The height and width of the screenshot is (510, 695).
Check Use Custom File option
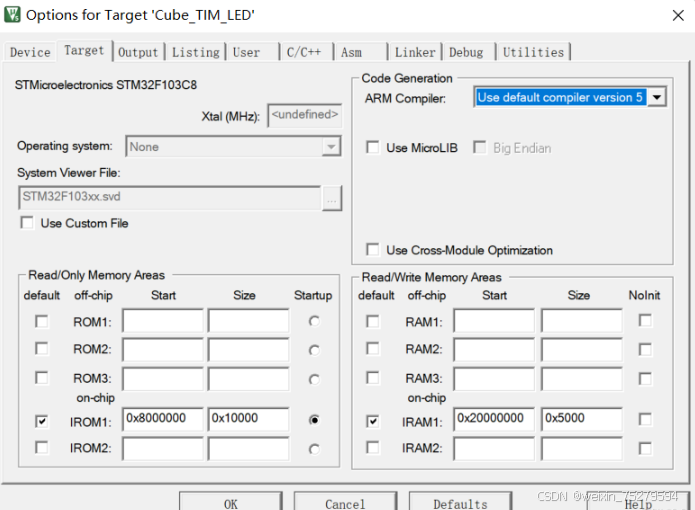[27, 223]
